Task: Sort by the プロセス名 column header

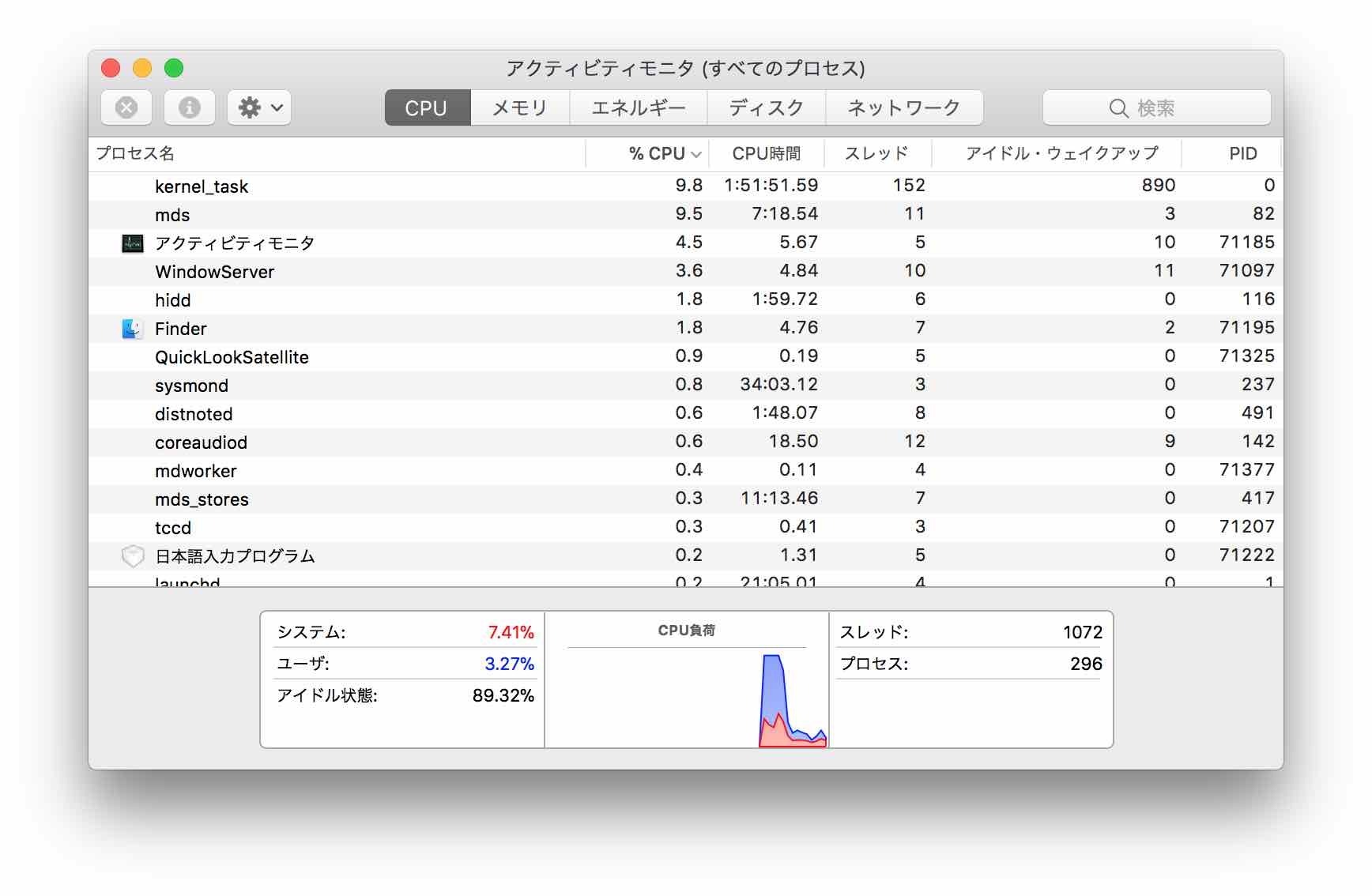Action: point(337,153)
